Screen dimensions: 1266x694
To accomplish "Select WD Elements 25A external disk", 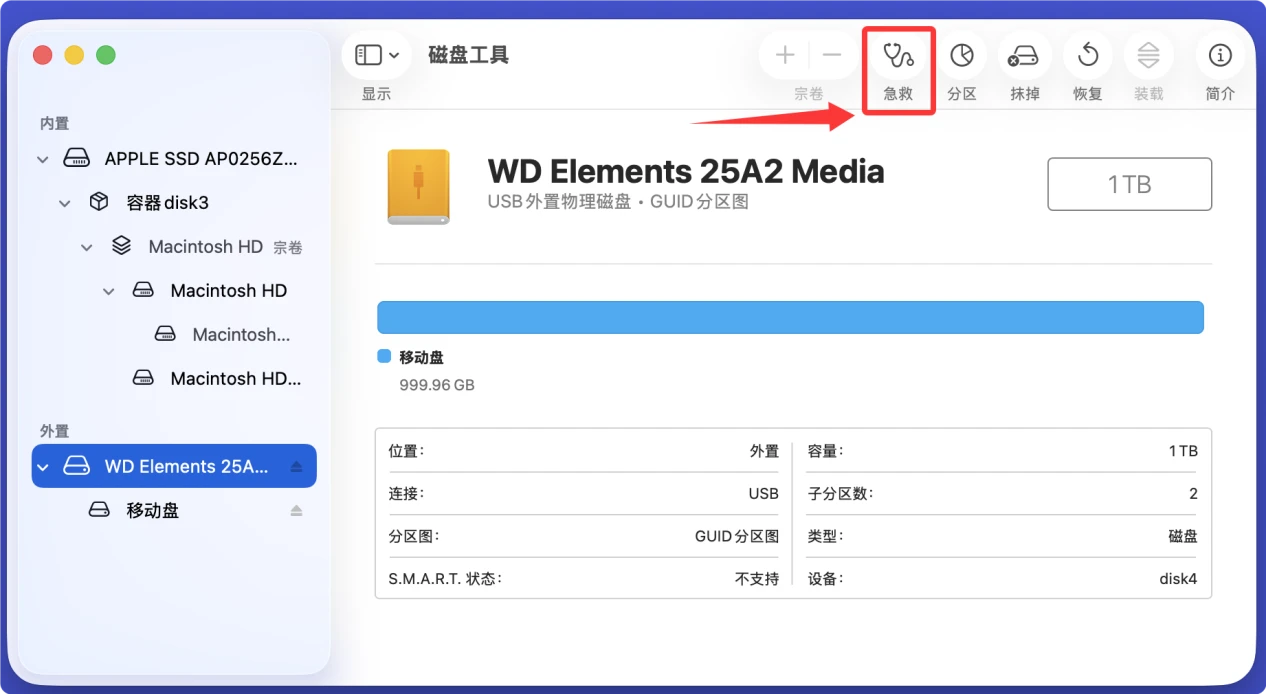I will pyautogui.click(x=174, y=466).
